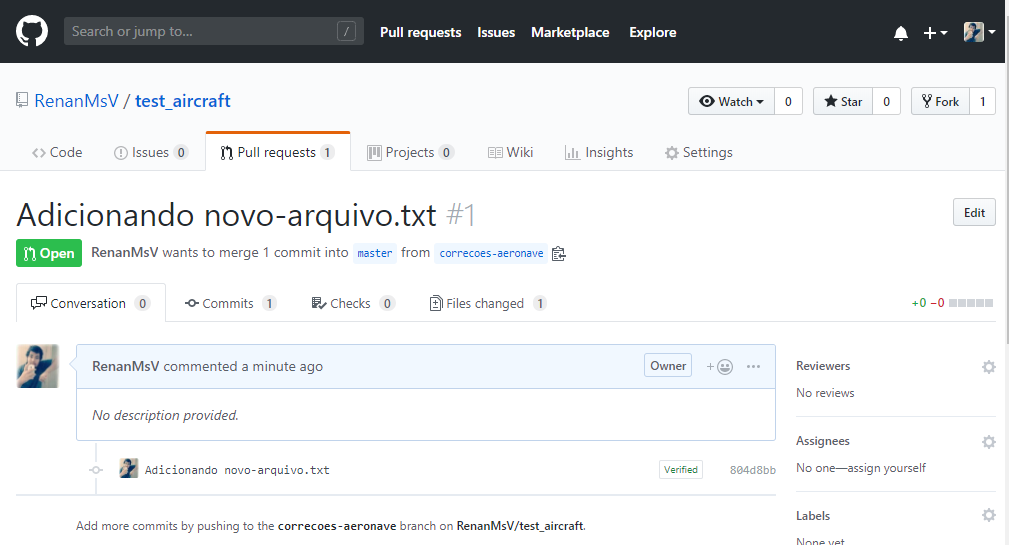Image resolution: width=1009 pixels, height=545 pixels.
Task: Open Assignees gear settings
Action: tap(988, 442)
